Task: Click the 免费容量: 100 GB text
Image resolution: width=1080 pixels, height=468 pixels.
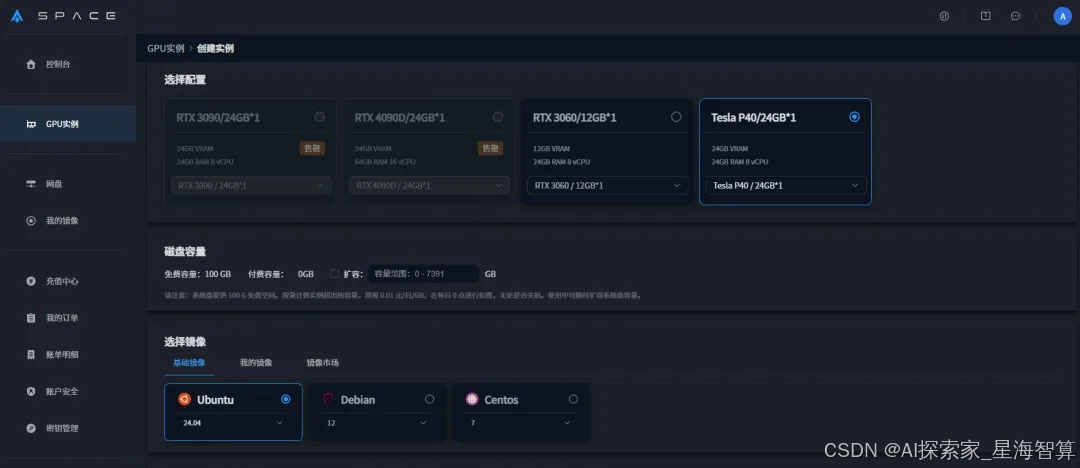Action: click(198, 274)
